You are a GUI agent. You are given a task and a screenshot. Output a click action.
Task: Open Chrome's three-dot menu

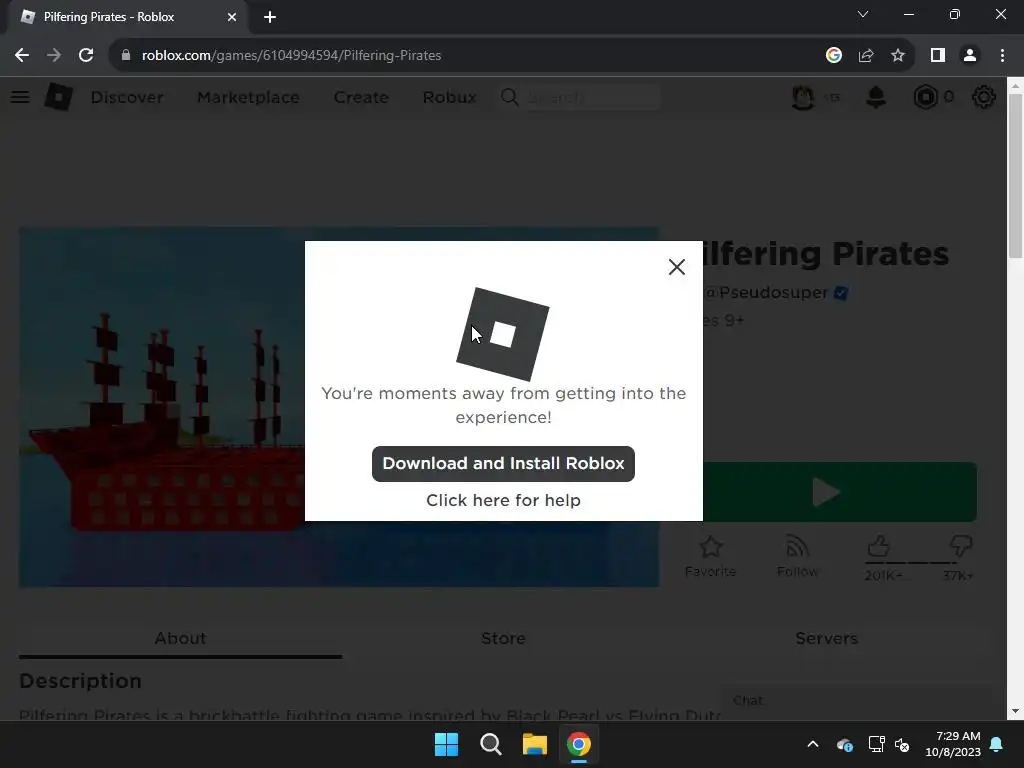tap(1002, 56)
